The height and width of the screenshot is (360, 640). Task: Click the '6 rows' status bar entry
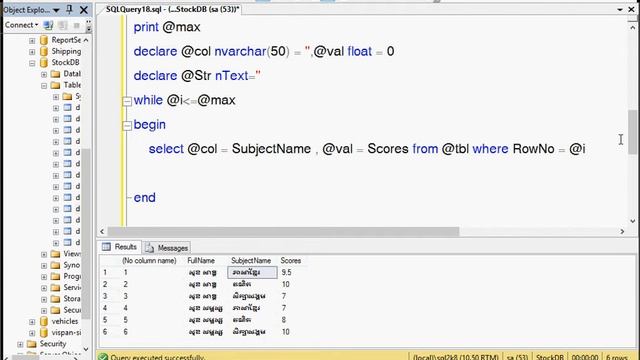tap(617, 357)
